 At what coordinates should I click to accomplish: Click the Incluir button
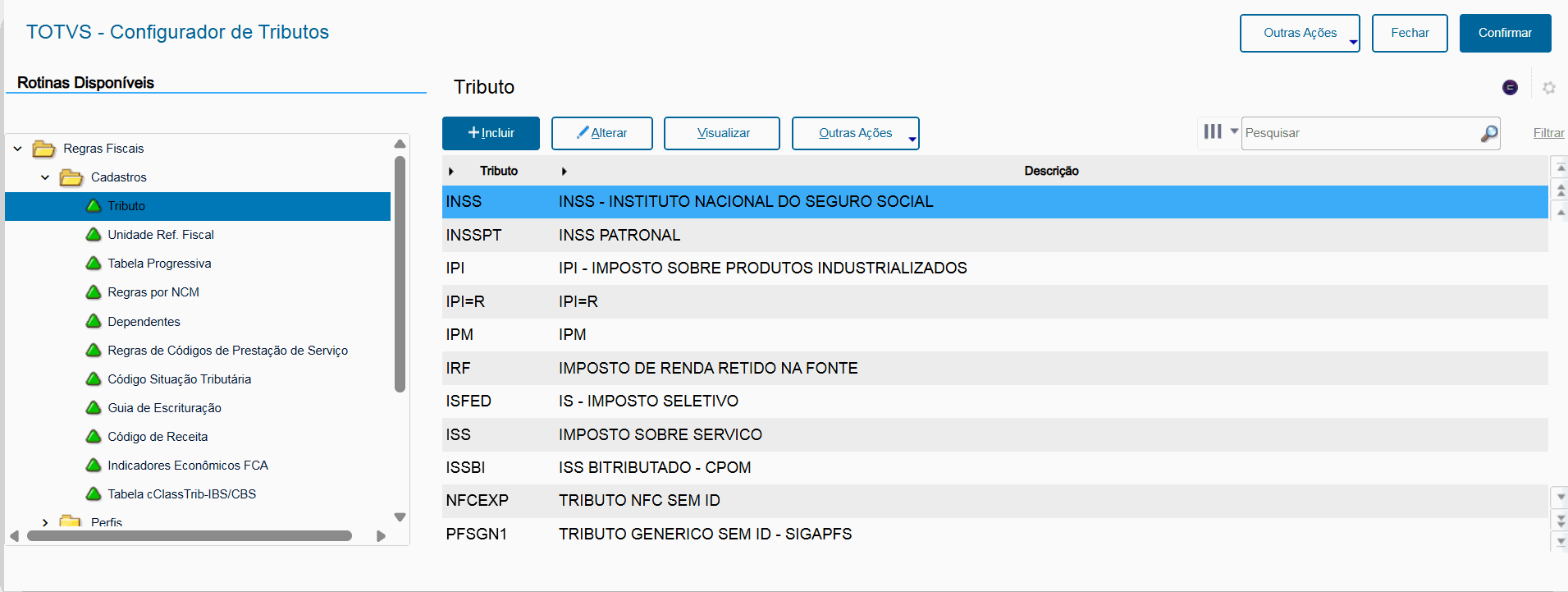pyautogui.click(x=491, y=133)
